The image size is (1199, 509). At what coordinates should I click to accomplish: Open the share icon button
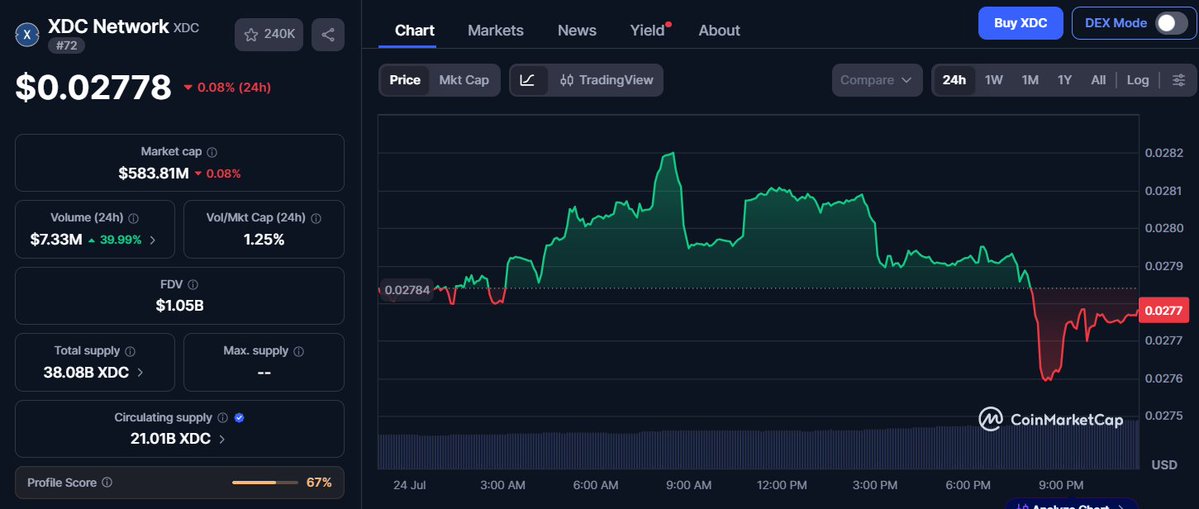[x=328, y=34]
